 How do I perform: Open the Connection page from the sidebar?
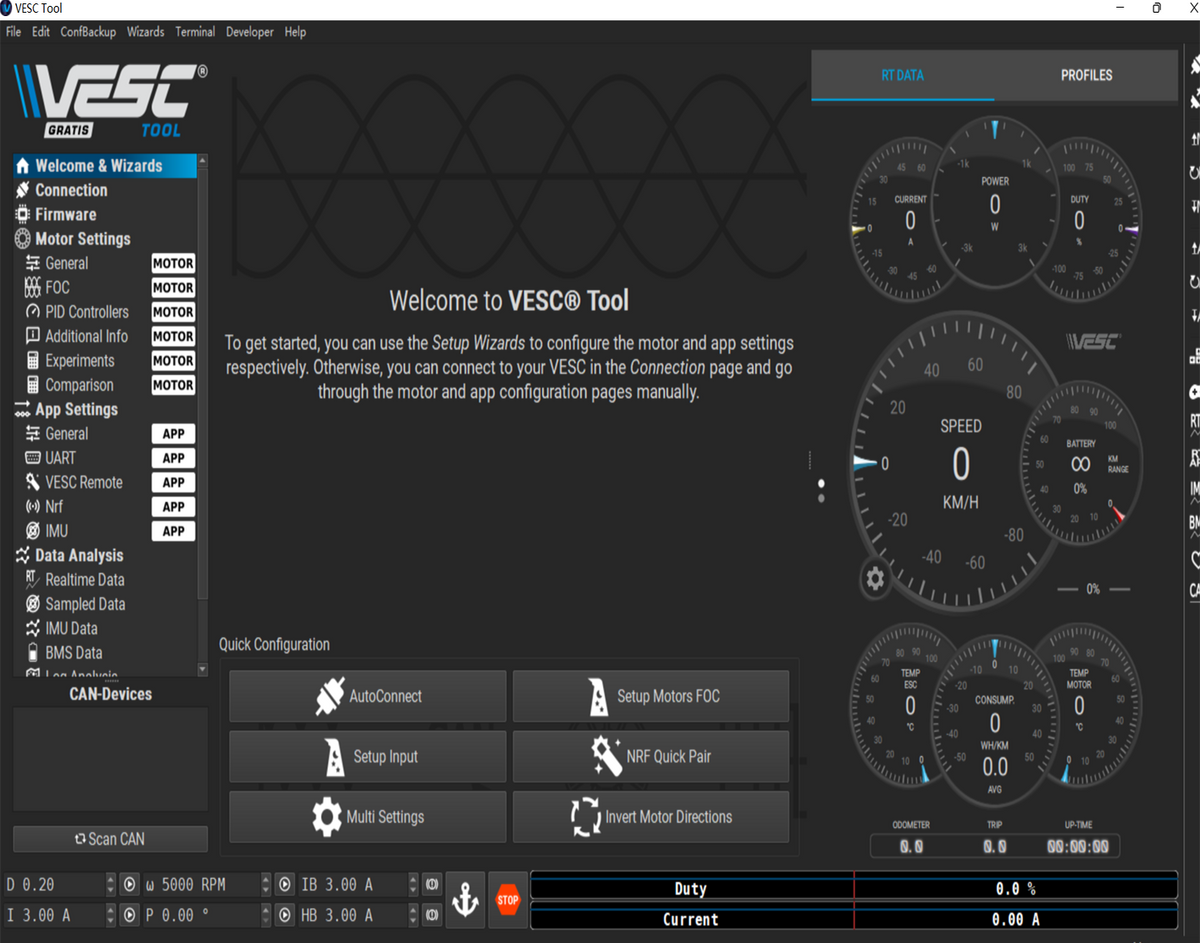[x=70, y=189]
